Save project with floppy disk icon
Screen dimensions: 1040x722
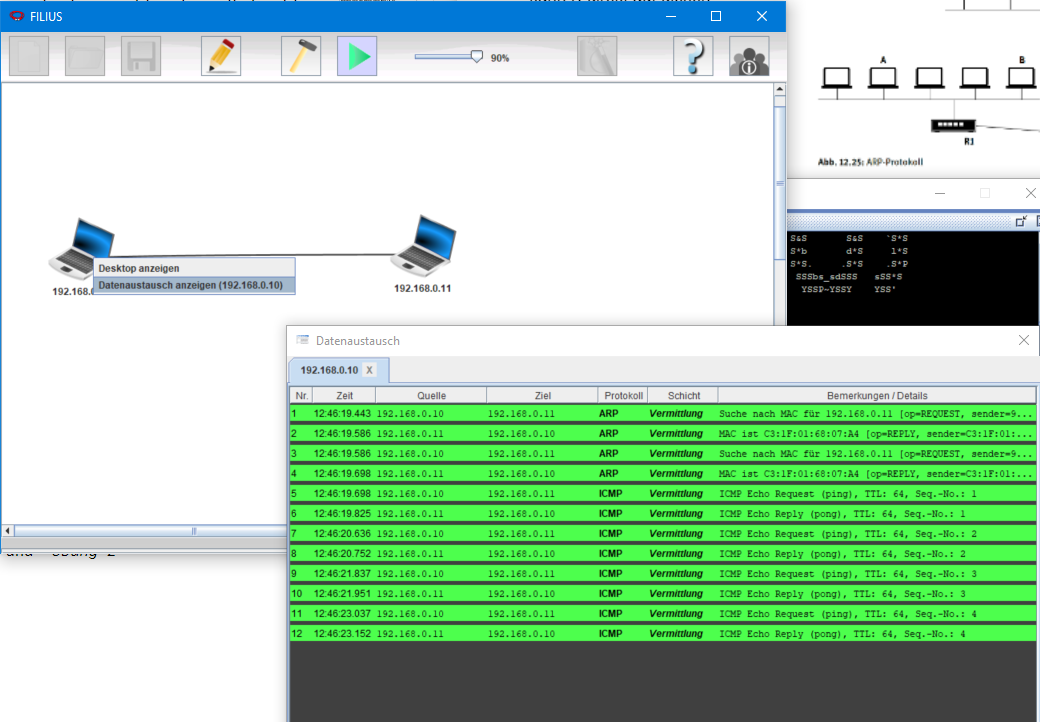[x=141, y=56]
